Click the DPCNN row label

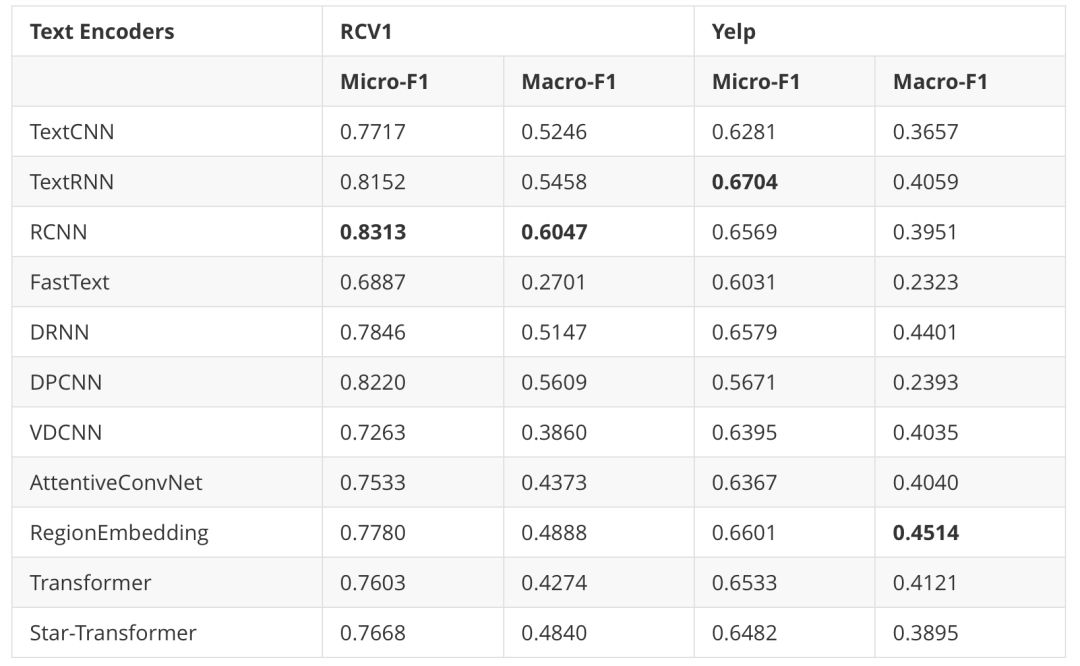pyautogui.click(x=66, y=382)
